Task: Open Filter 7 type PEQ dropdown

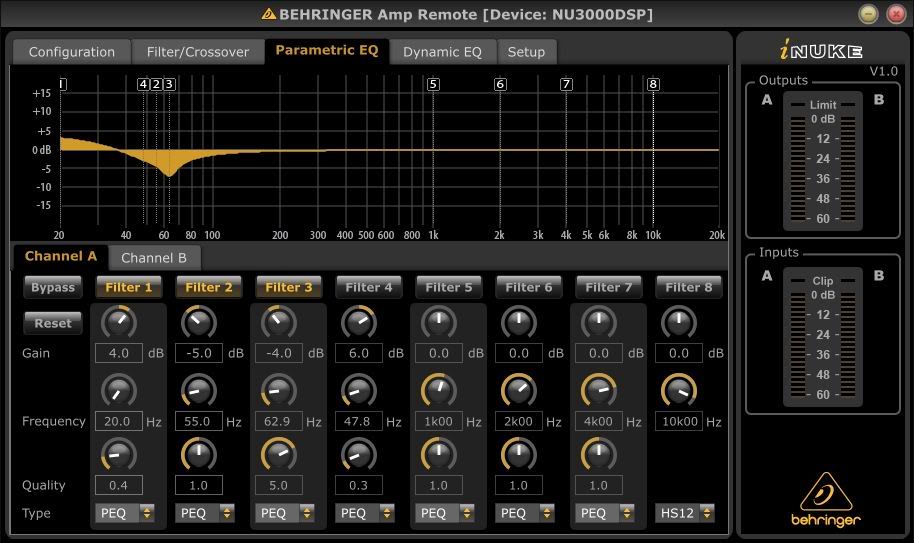Action: point(604,513)
